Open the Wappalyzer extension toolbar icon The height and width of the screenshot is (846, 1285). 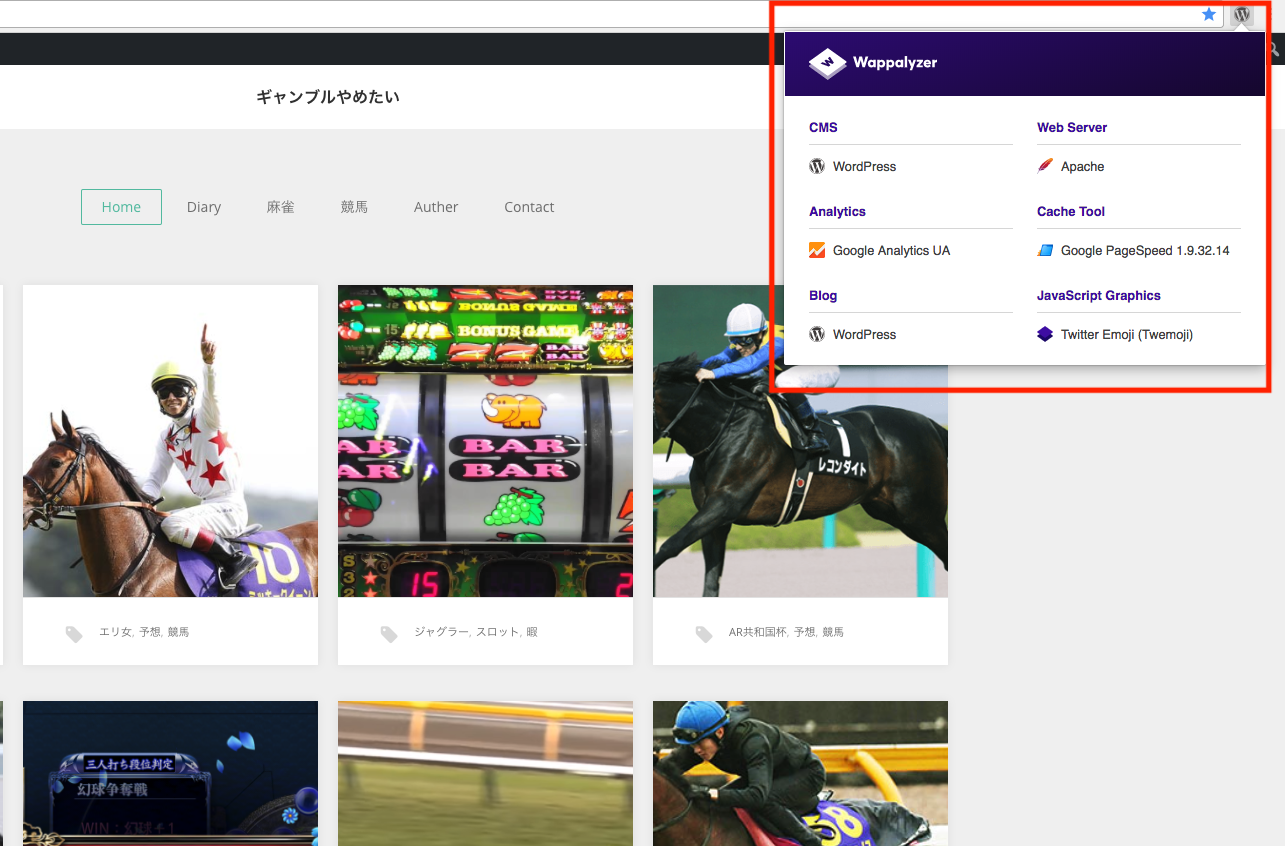[1242, 15]
